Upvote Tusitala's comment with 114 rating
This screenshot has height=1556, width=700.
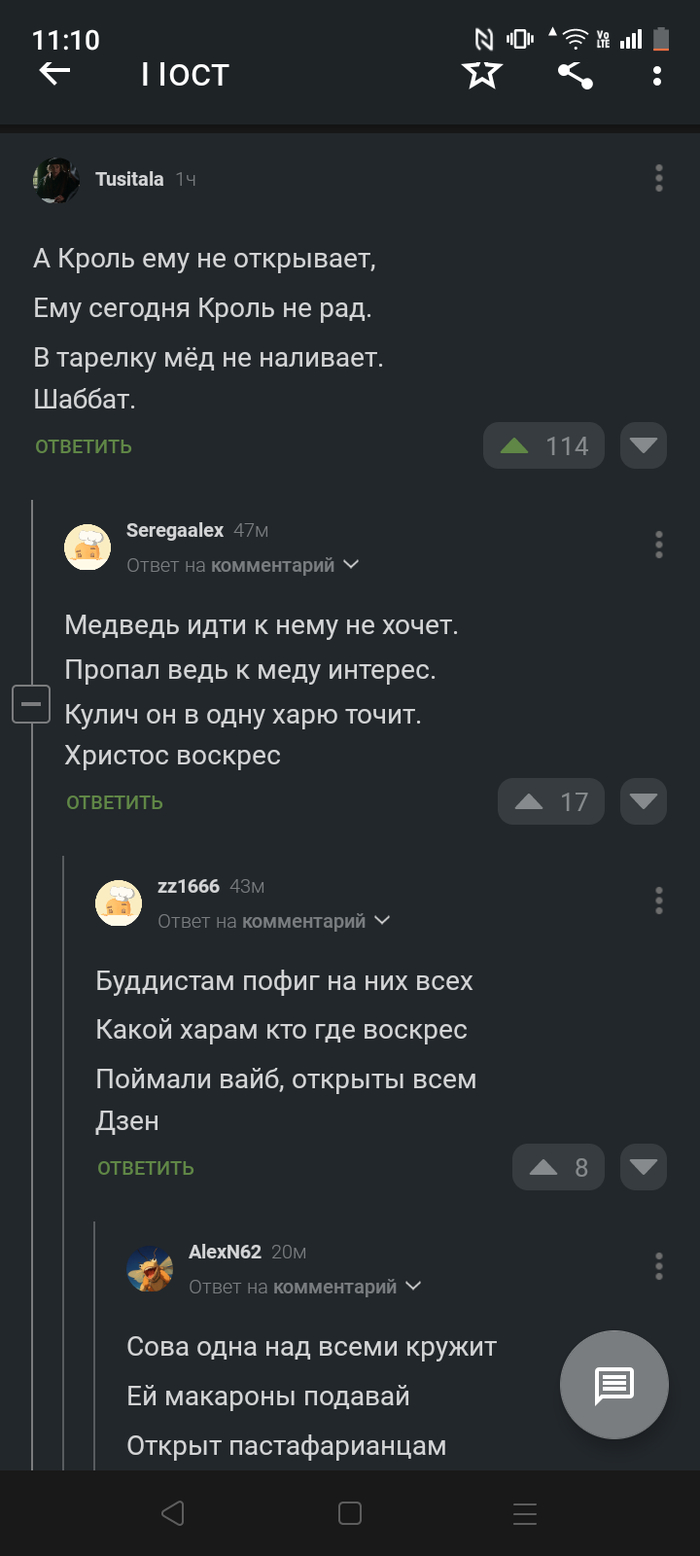point(515,446)
